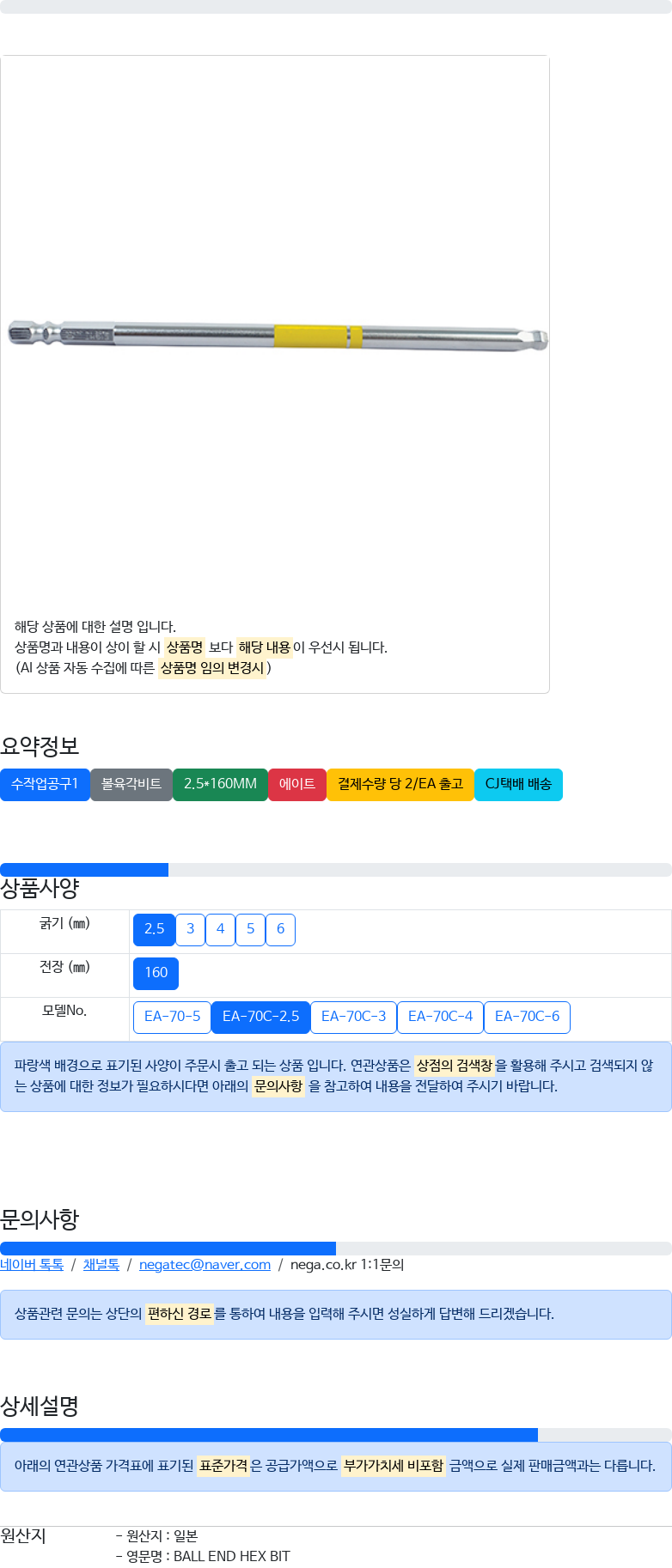Select model EA-70C-3
Viewport: 672px width, 1568px height.
pyautogui.click(x=353, y=1018)
